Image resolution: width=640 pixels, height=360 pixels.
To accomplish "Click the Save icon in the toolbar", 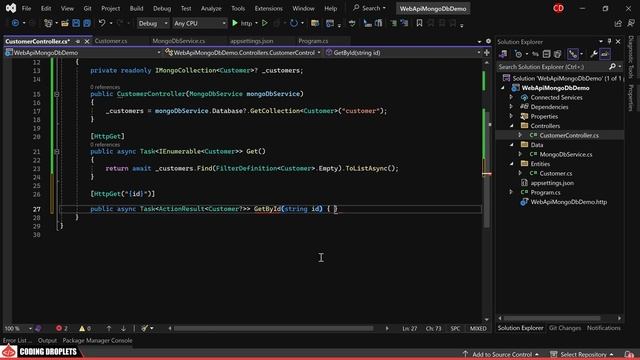I will tap(76, 23).
